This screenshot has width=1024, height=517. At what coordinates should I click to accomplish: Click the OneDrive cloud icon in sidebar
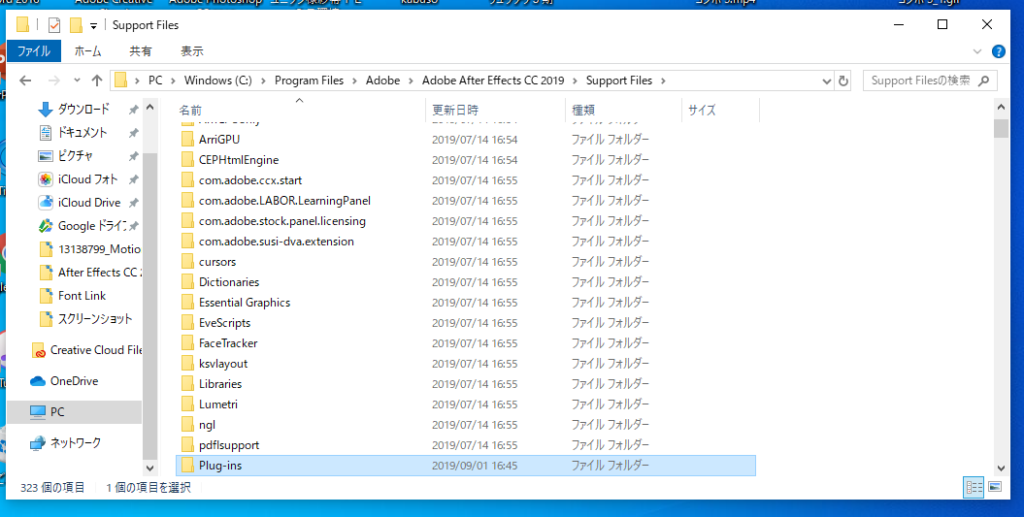(38, 381)
